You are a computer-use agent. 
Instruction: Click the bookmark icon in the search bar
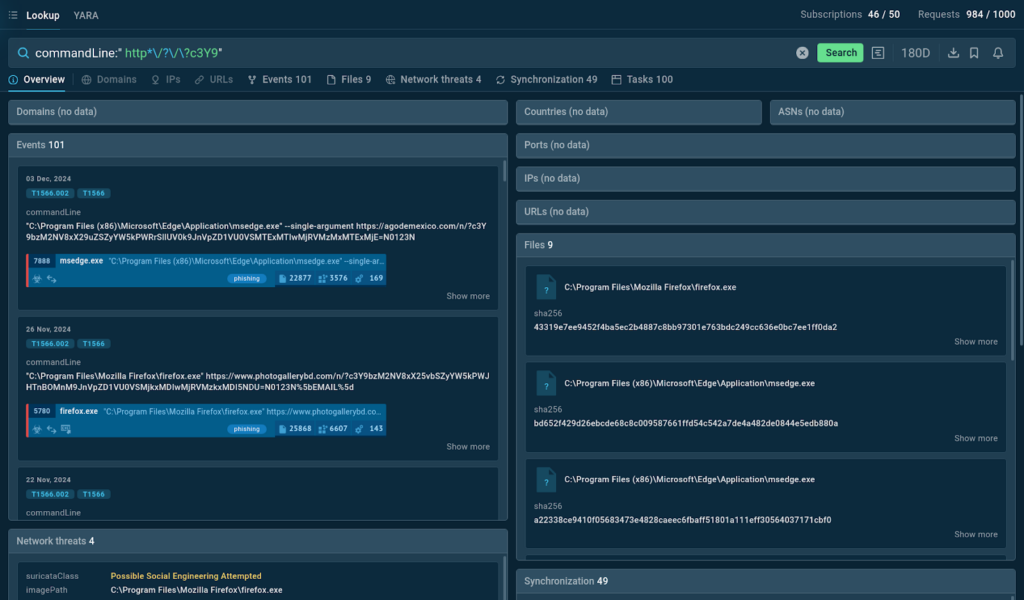coord(974,53)
